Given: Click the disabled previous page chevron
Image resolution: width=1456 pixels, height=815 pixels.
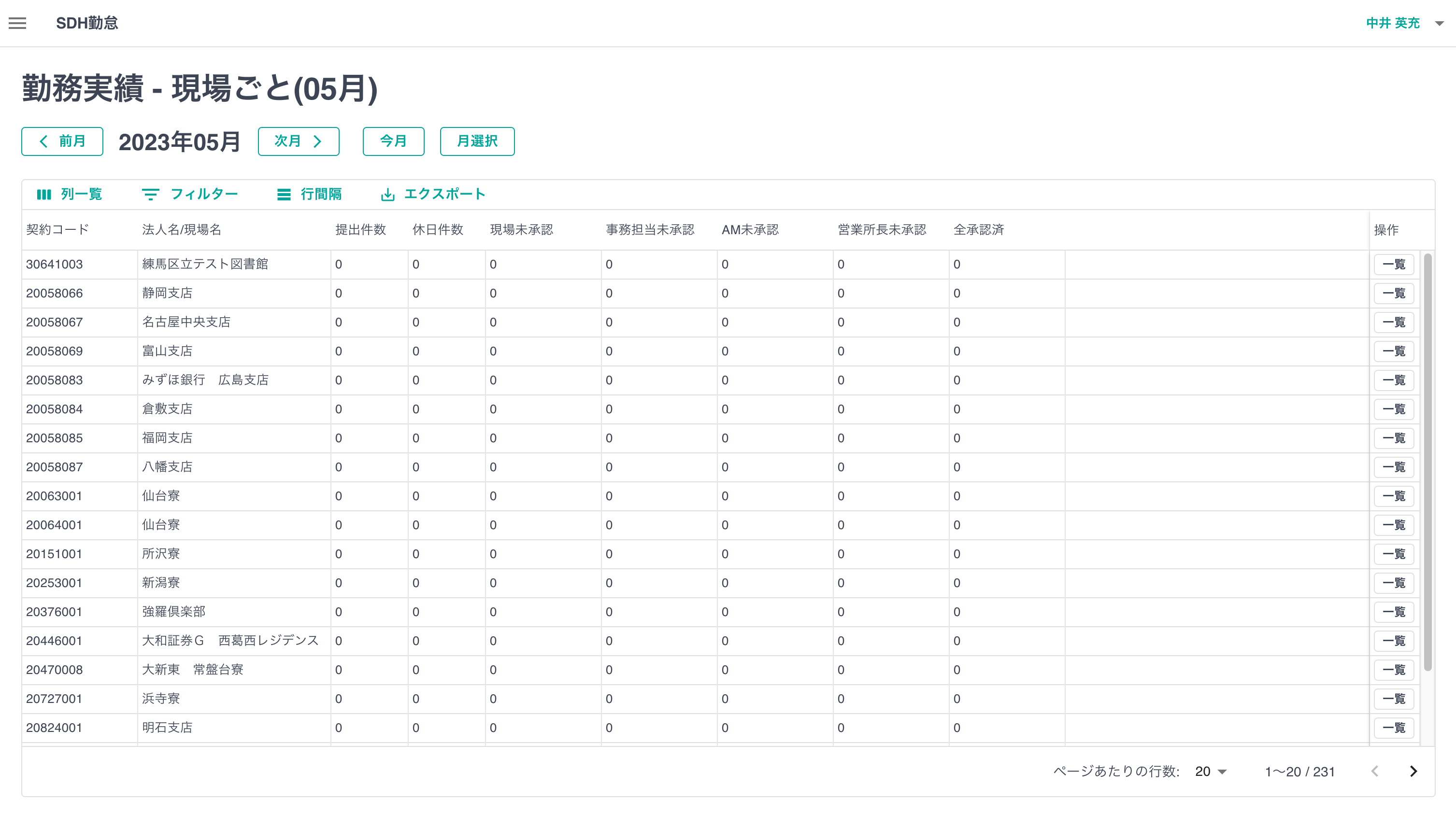Looking at the screenshot, I should tap(1375, 771).
